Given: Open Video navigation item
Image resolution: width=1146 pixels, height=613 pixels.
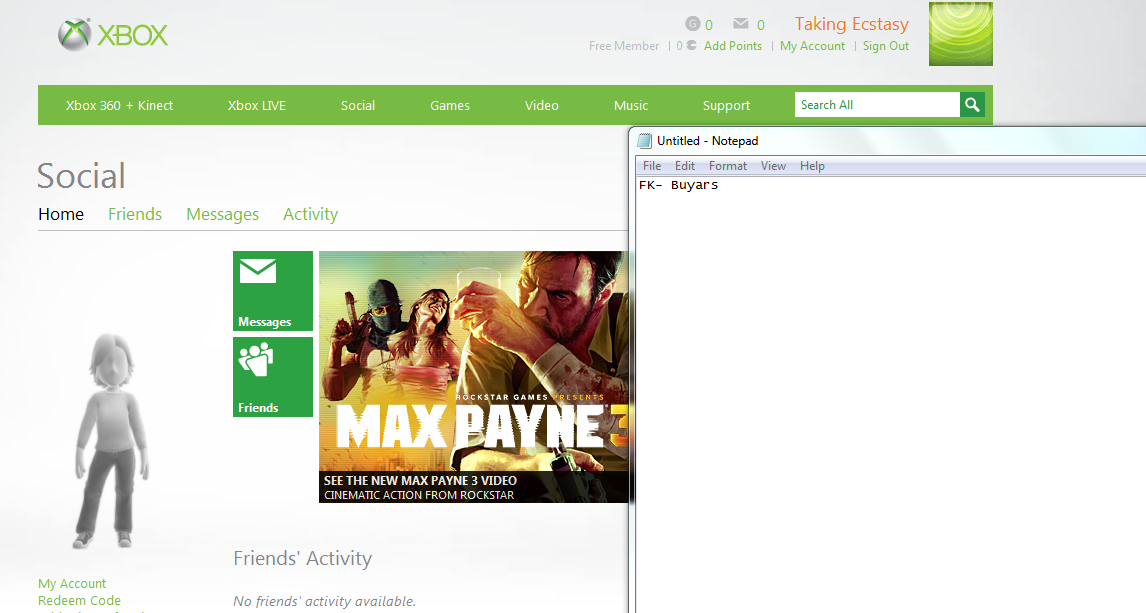Looking at the screenshot, I should click(x=542, y=105).
